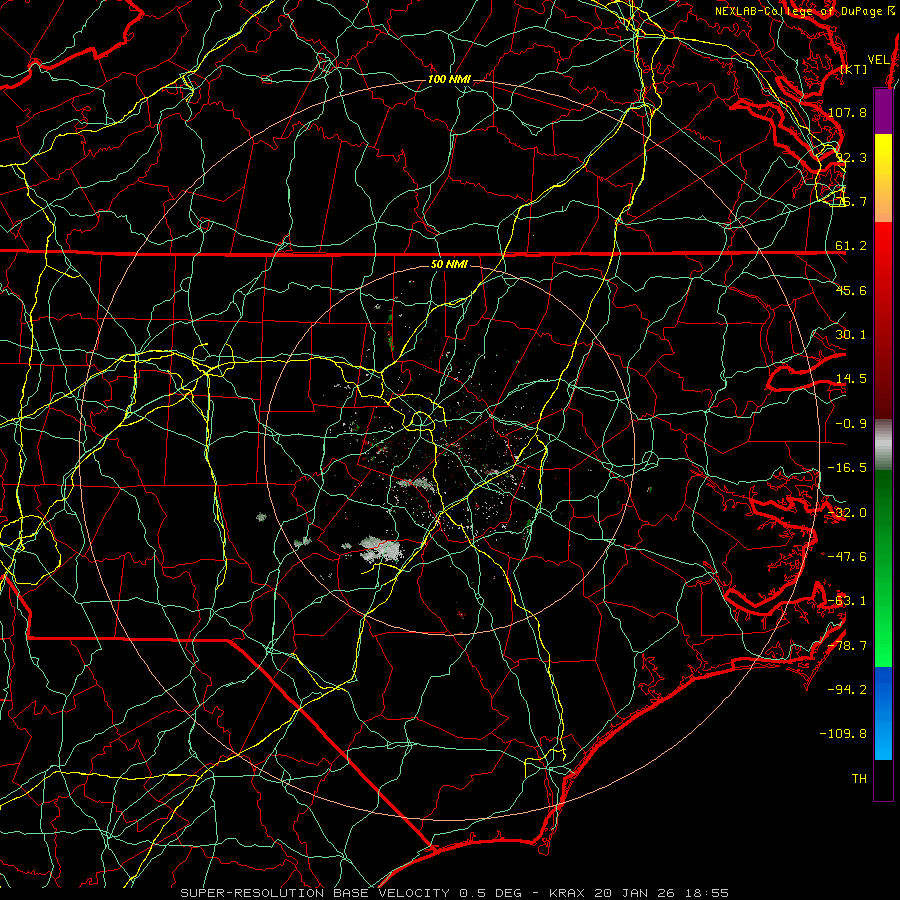Screen dimensions: 900x900
Task: Click the -94.2 scale value
Action: tap(847, 689)
